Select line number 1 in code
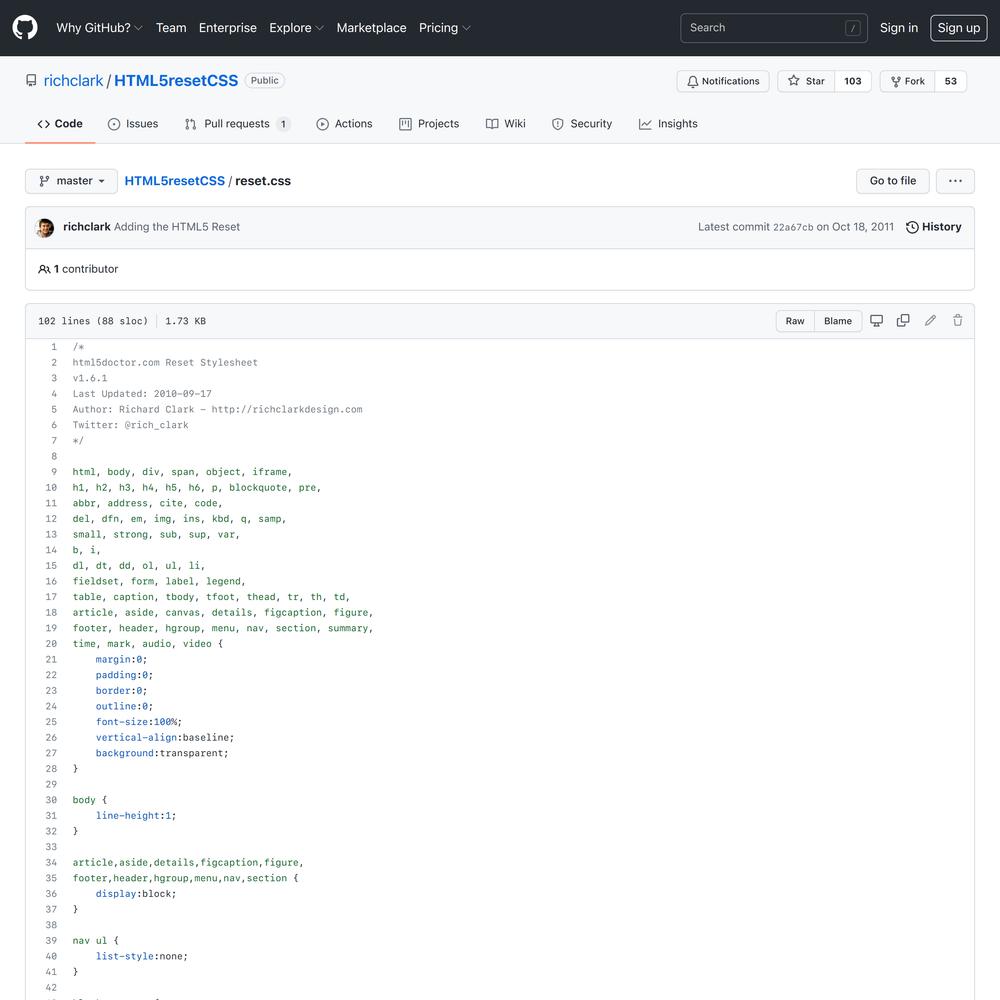This screenshot has width=1000, height=1000. click(54, 347)
